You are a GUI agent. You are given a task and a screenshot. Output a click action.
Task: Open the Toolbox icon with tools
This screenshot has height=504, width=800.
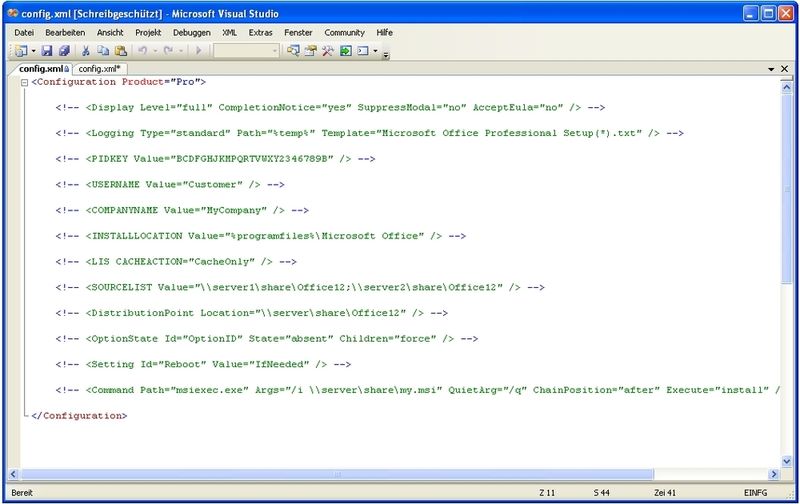328,51
